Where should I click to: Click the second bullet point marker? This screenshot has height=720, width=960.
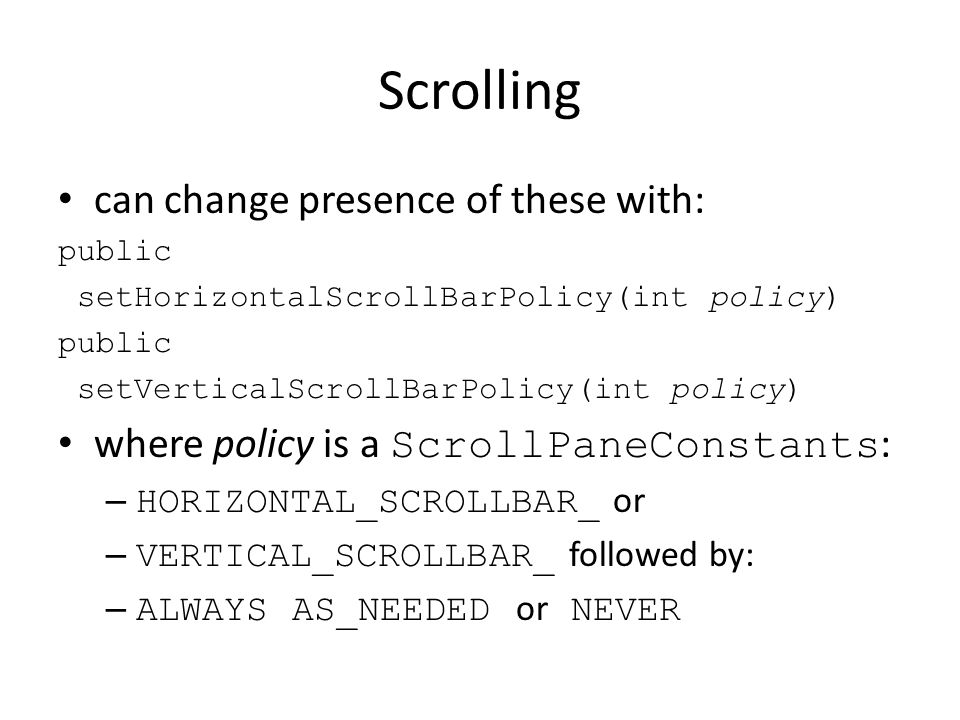(66, 443)
